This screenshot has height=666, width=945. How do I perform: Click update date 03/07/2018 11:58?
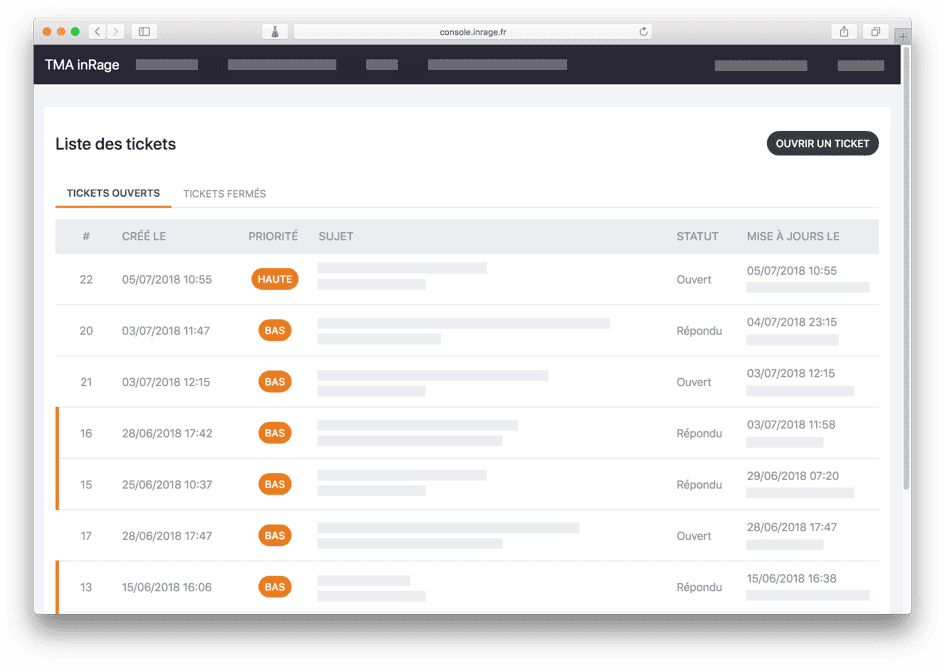791,424
